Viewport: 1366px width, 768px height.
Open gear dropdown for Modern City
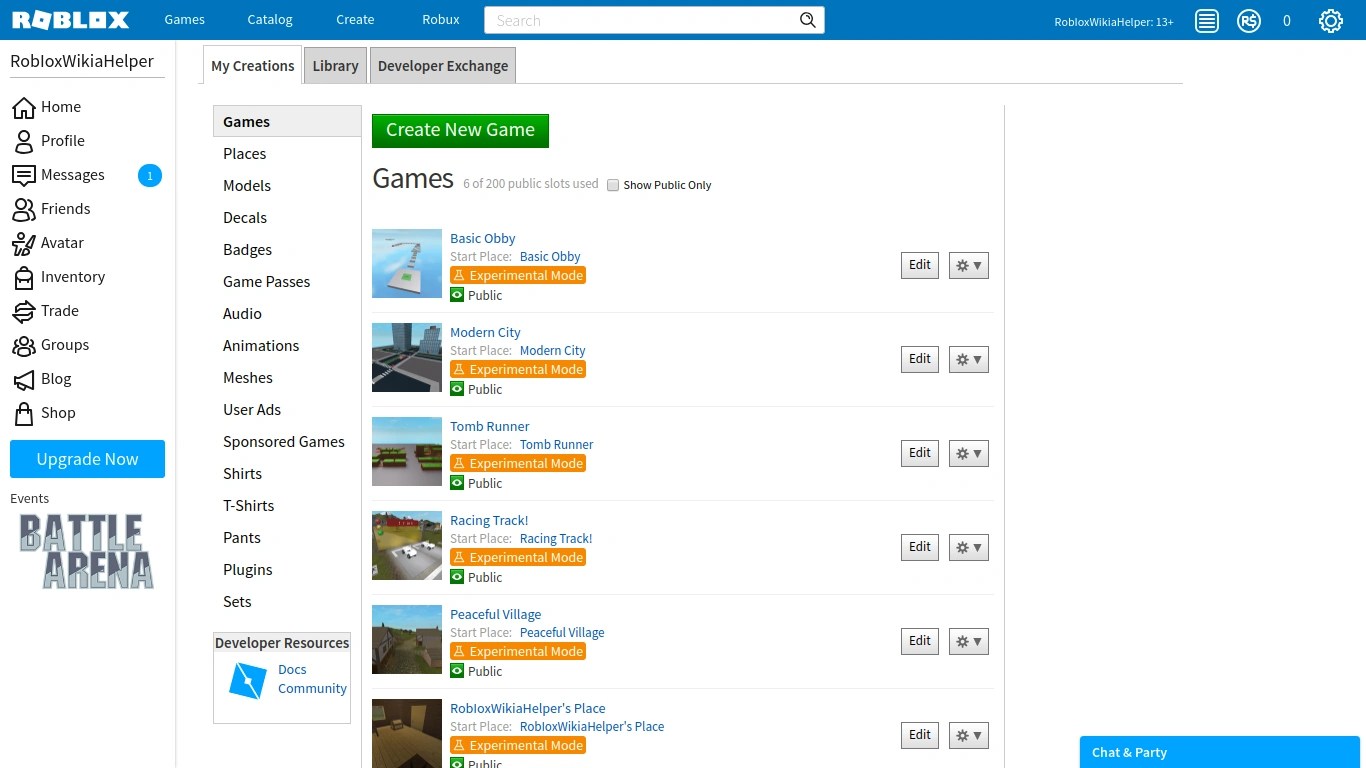(968, 359)
